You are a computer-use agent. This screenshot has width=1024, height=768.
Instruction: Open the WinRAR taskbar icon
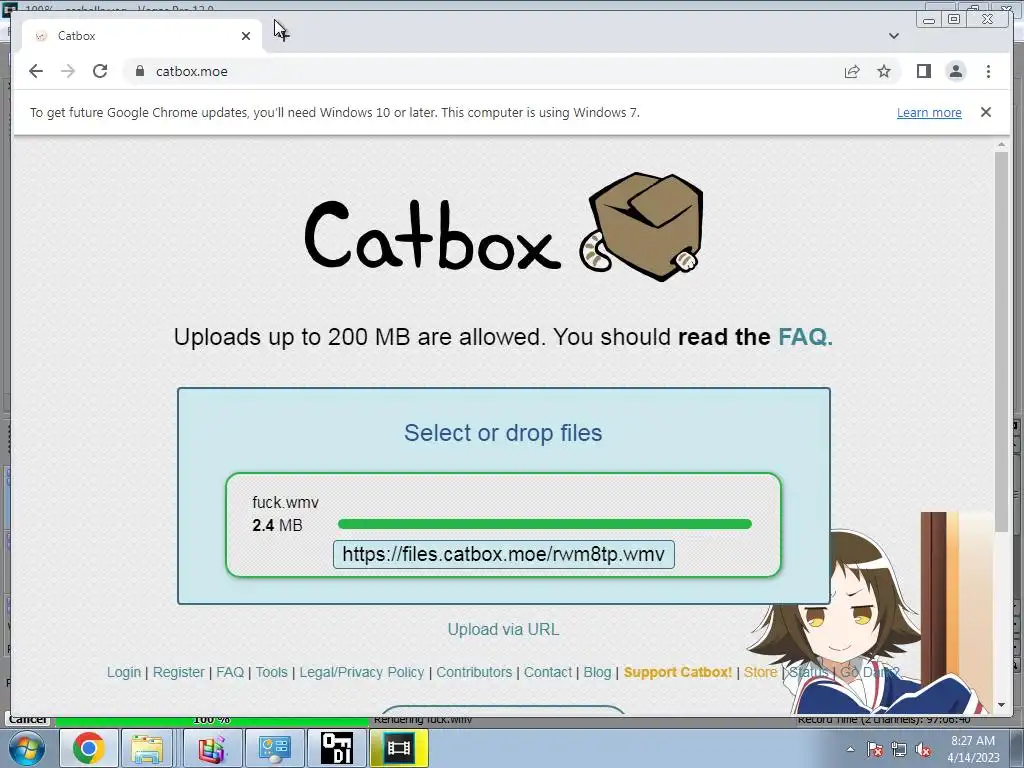(x=211, y=748)
